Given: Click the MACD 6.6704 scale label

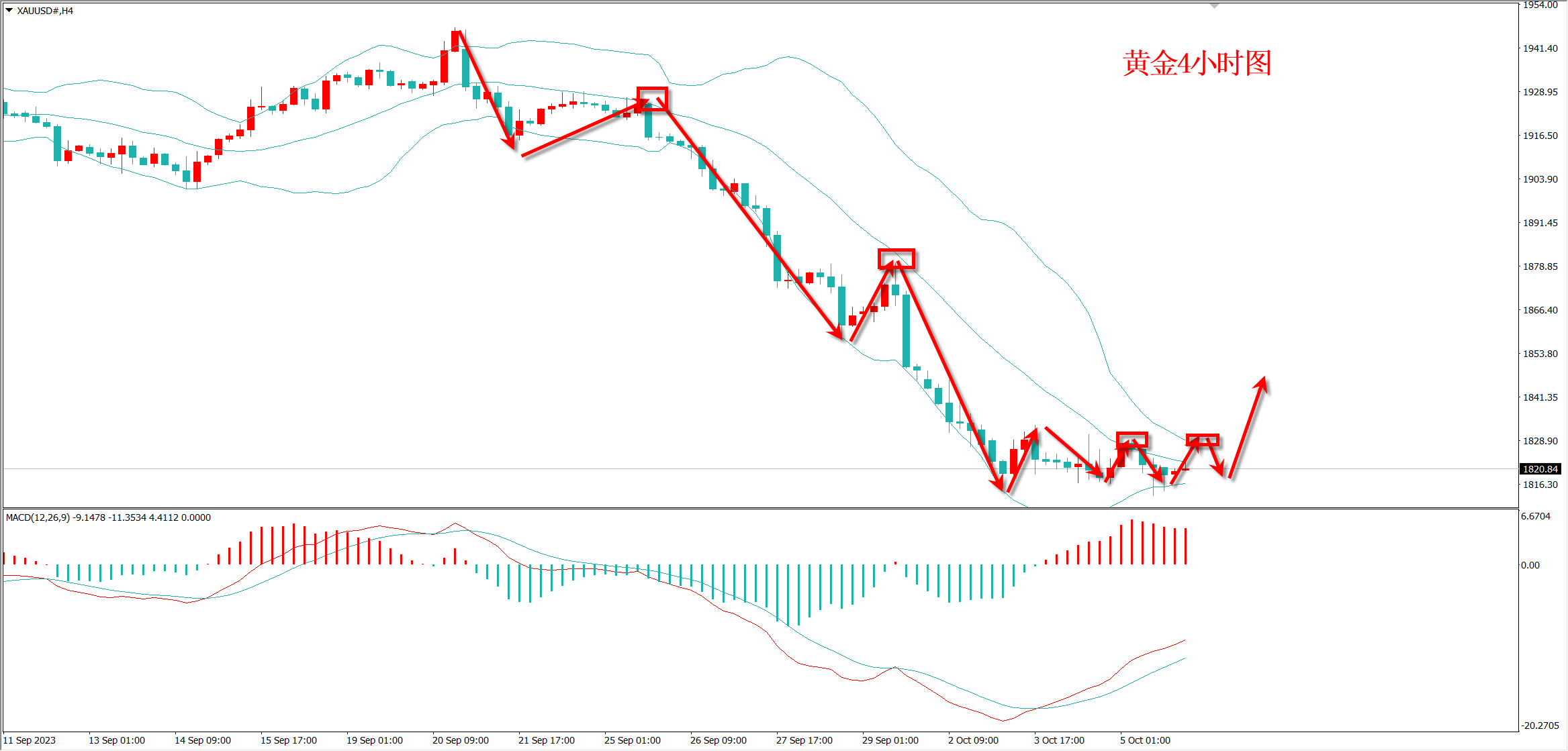Looking at the screenshot, I should [x=1536, y=516].
